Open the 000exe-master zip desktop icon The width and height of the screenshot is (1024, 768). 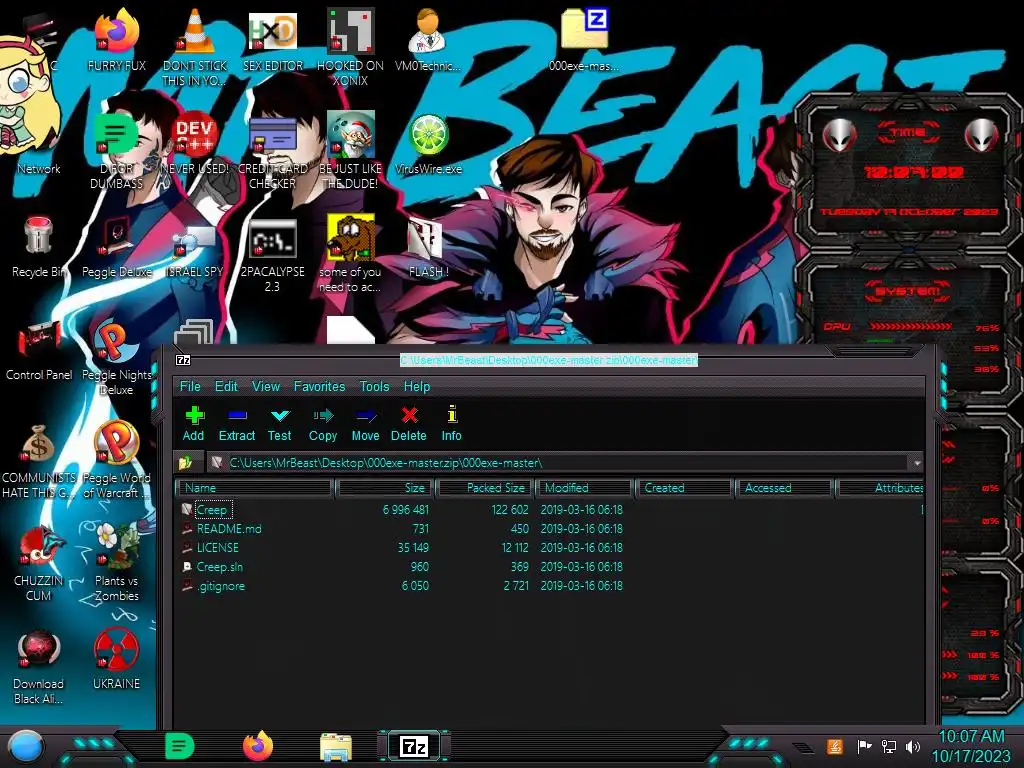(584, 40)
